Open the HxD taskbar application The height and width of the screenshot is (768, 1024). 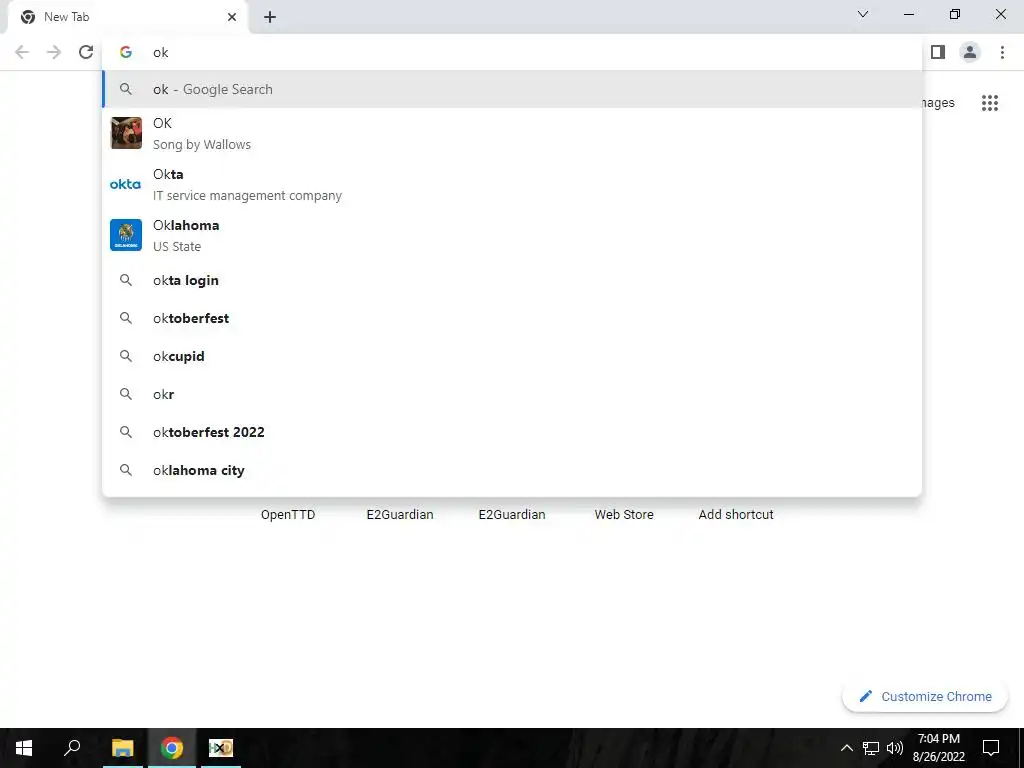tap(221, 748)
